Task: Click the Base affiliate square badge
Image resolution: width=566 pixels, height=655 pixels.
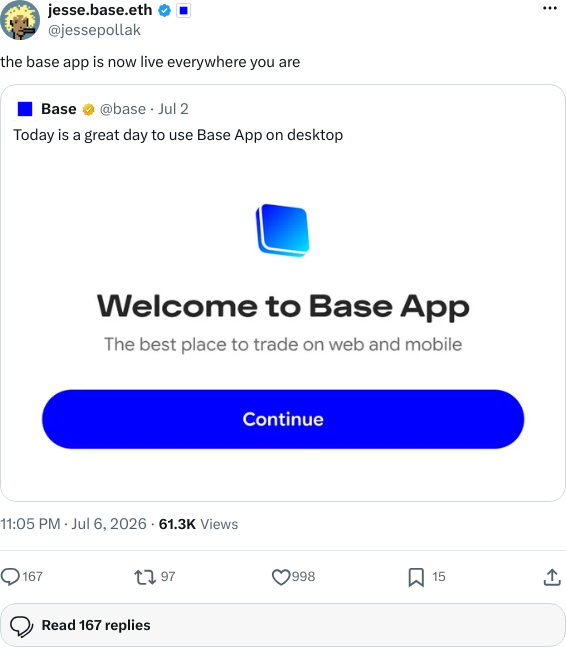Action: (183, 11)
